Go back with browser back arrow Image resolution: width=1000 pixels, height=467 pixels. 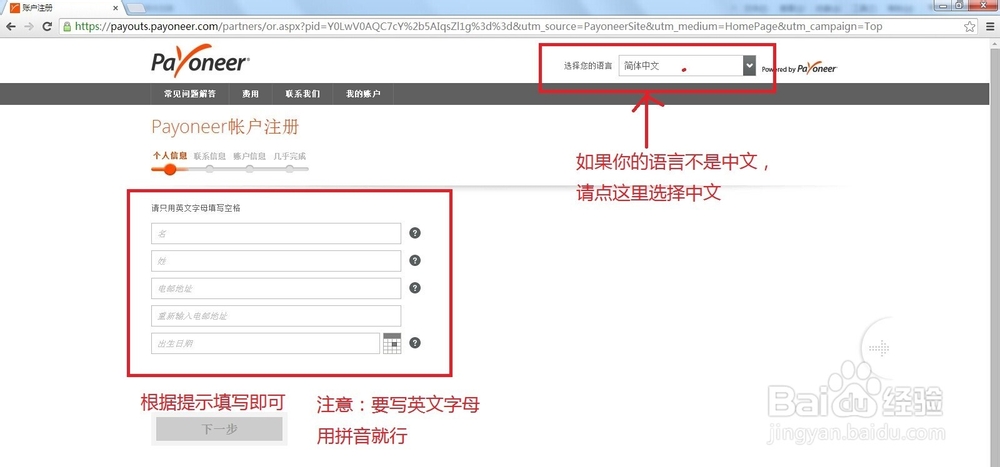[x=11, y=26]
